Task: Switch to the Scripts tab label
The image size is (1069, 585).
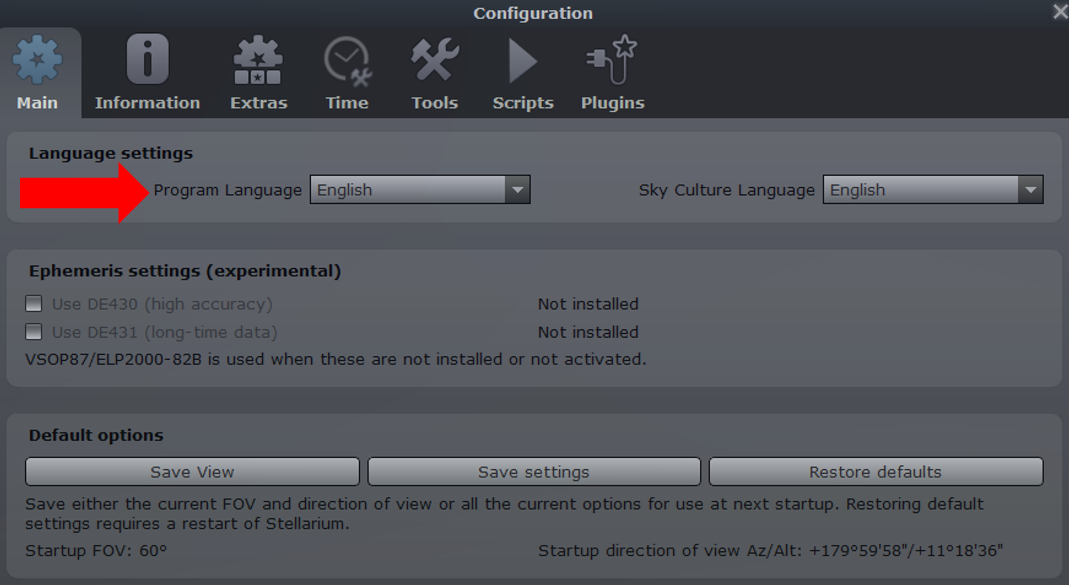Action: pos(522,103)
